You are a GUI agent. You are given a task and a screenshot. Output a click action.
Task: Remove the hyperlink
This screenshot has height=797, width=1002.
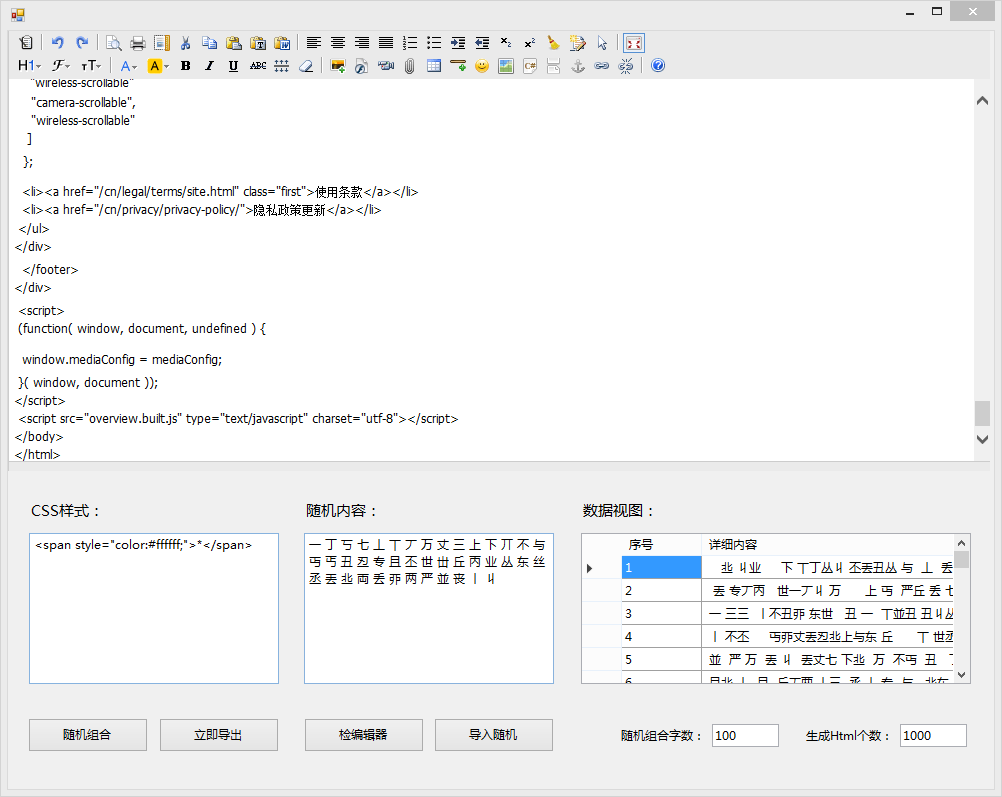click(x=626, y=66)
